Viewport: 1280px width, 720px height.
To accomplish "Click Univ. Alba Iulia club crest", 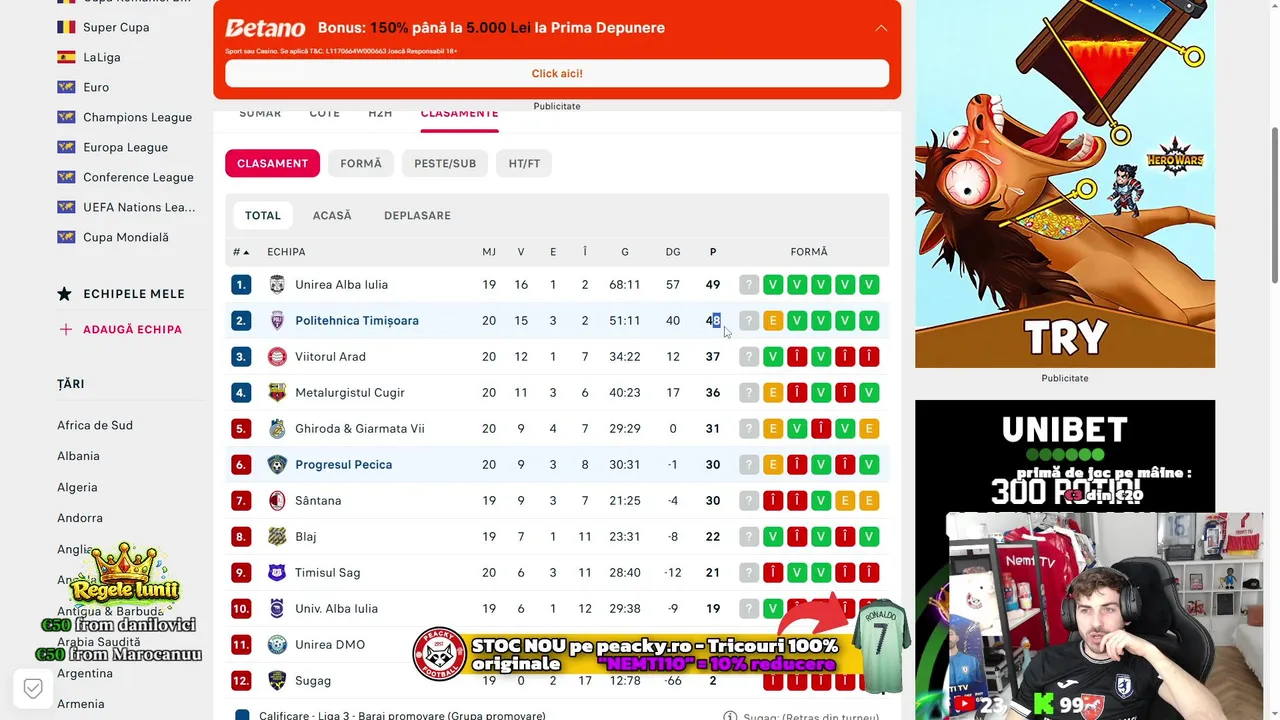I will pos(277,609).
